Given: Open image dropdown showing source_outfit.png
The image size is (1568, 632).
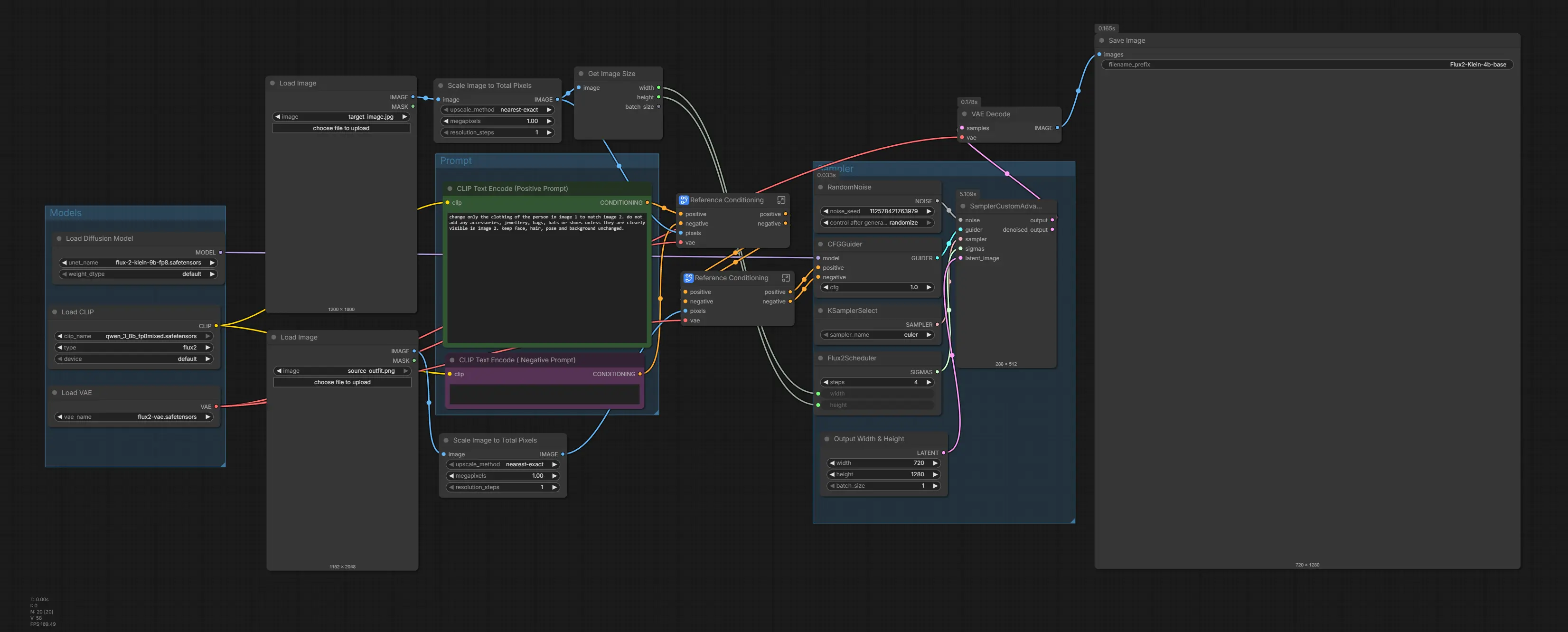Looking at the screenshot, I should [x=342, y=371].
